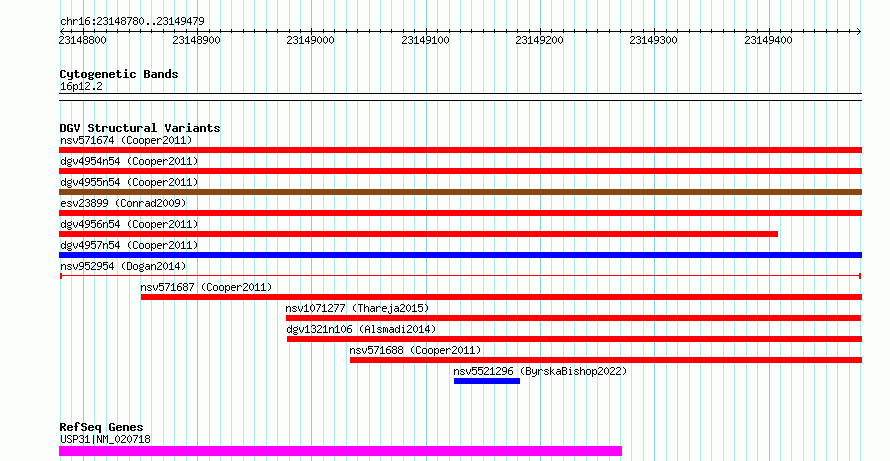Viewport: 890px width, 461px height.
Task: Click the dgv4956n54 red bar
Action: (418, 234)
